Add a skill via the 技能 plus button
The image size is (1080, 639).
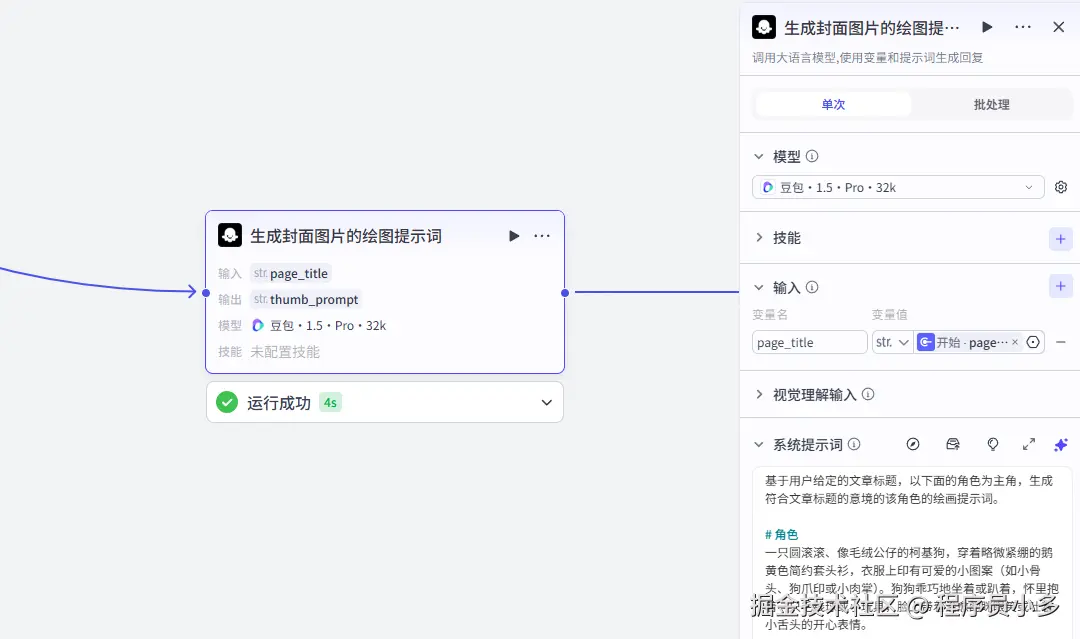click(1060, 239)
